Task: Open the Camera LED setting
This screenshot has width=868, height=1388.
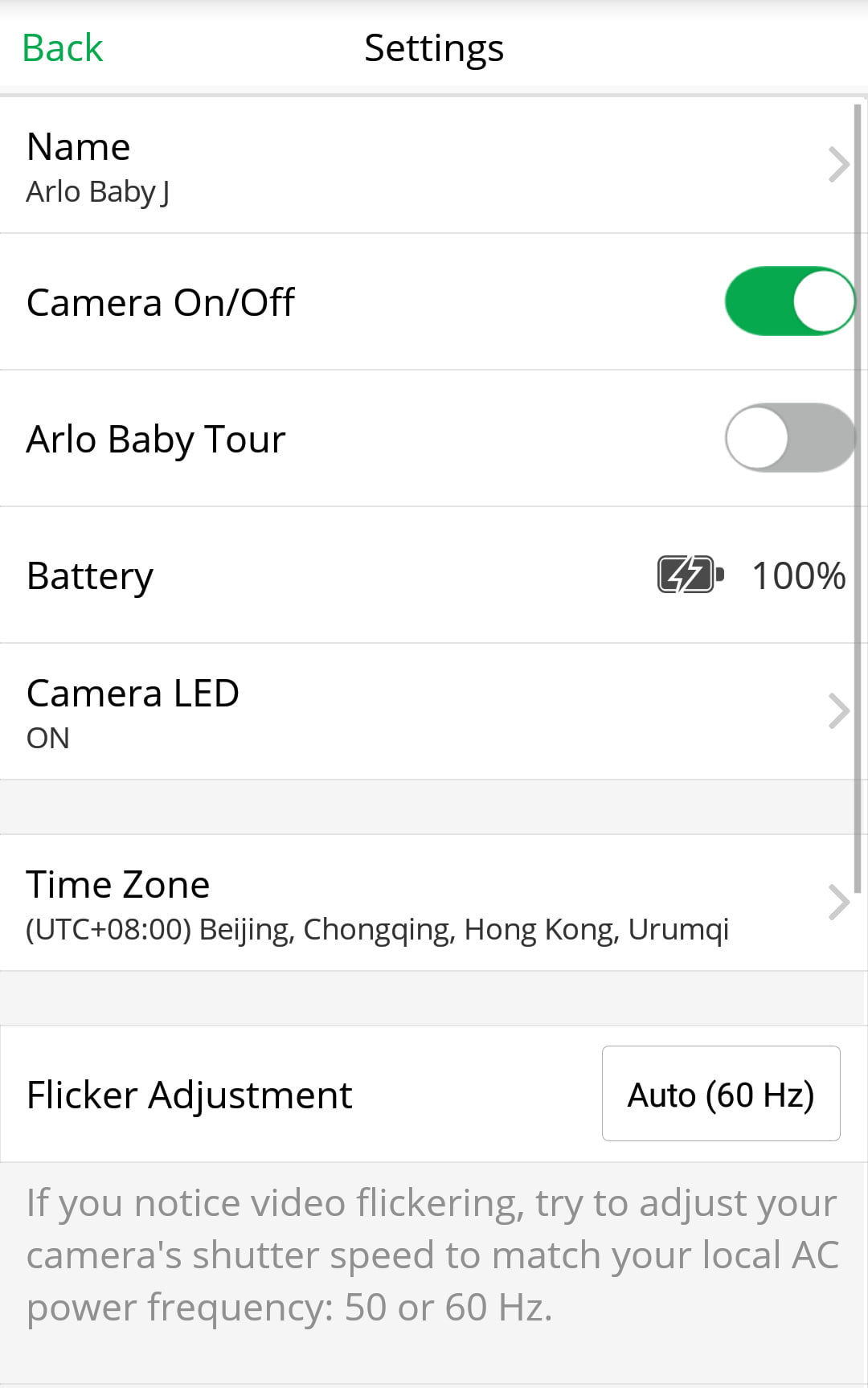Action: [x=428, y=711]
